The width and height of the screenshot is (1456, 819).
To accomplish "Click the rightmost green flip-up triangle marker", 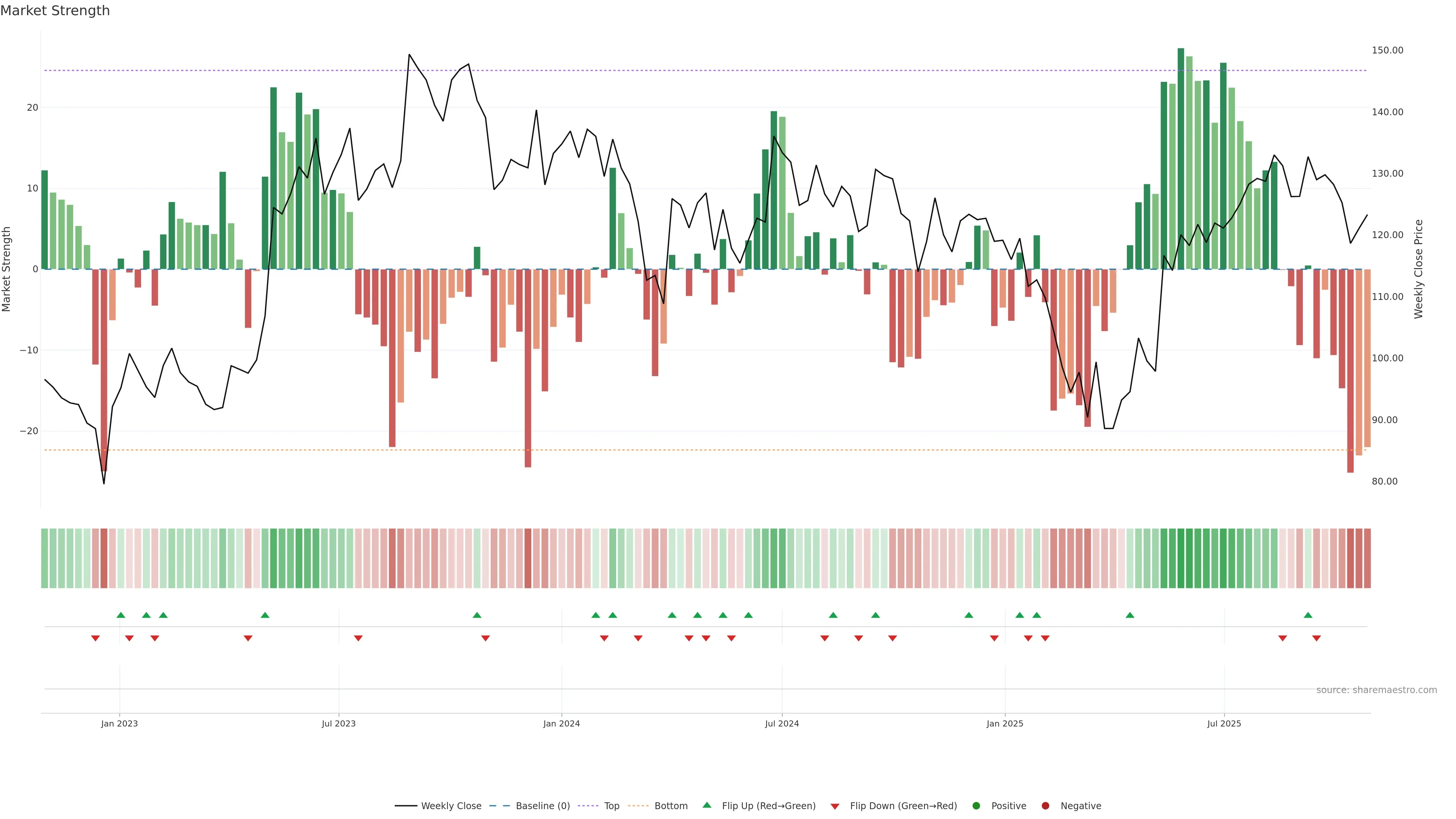I will tap(1308, 615).
